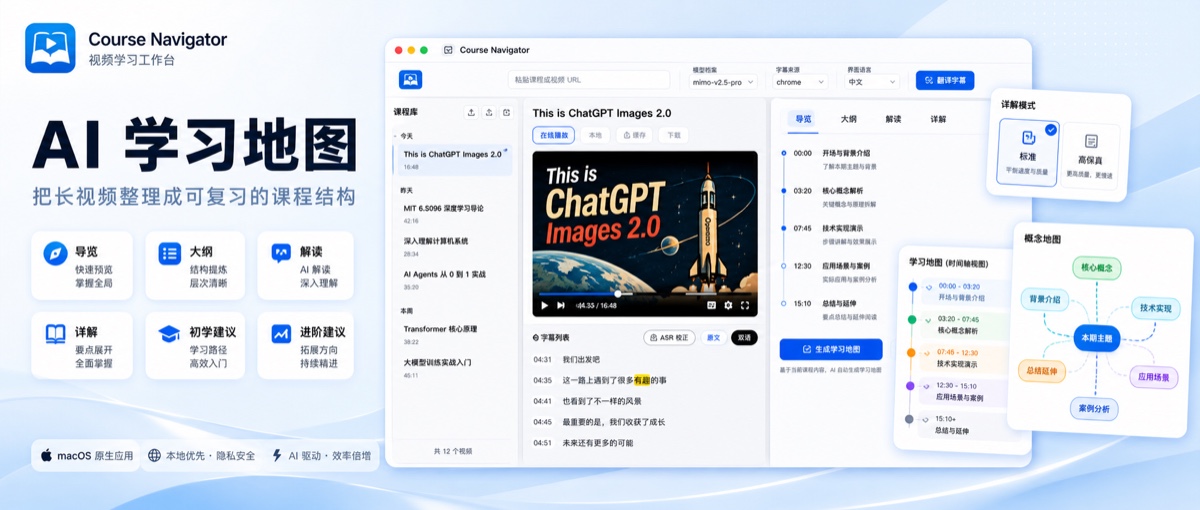Select the 下载 source option
1200x510 pixels.
click(673, 135)
